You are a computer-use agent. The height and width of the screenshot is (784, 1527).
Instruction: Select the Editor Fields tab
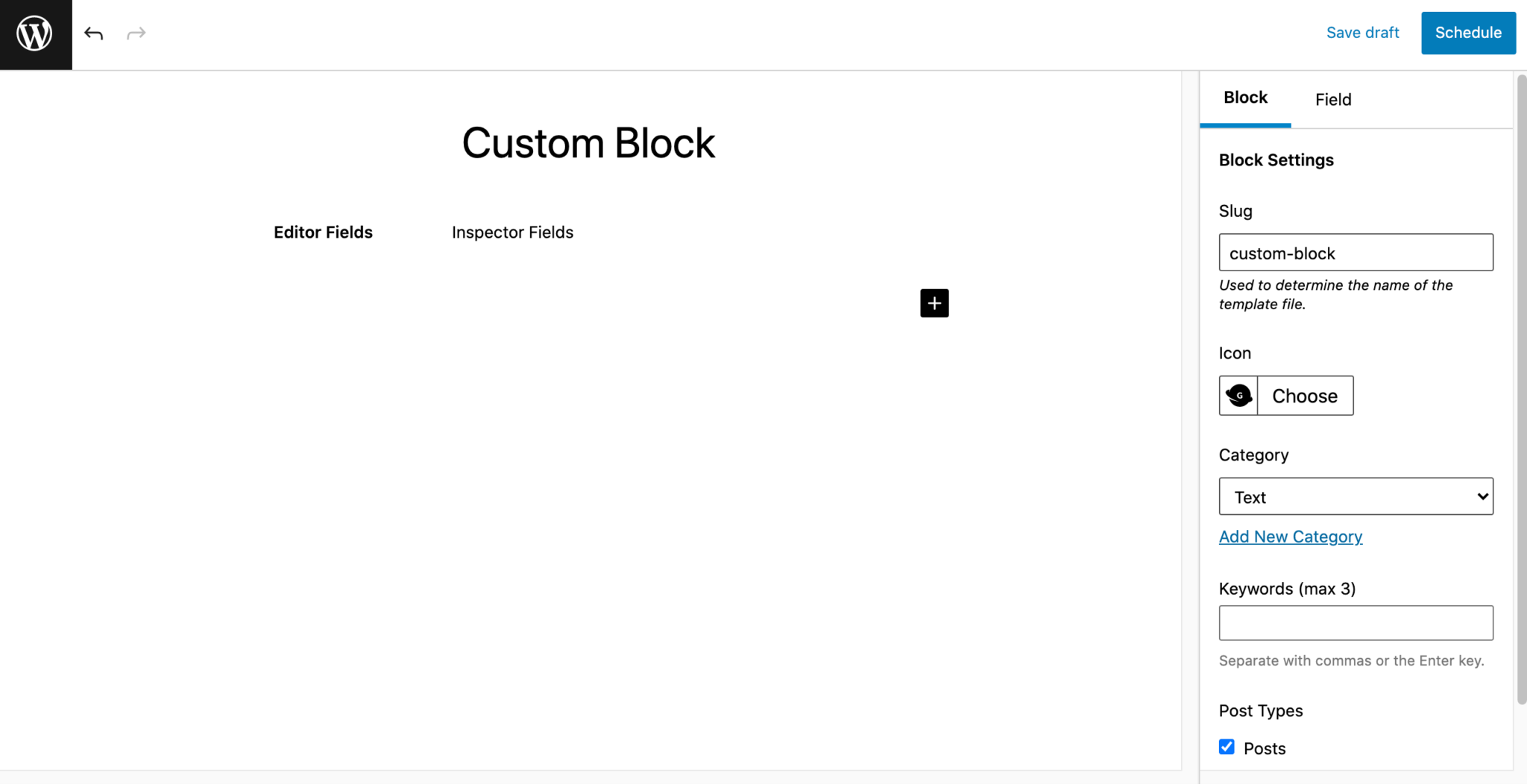(x=323, y=232)
